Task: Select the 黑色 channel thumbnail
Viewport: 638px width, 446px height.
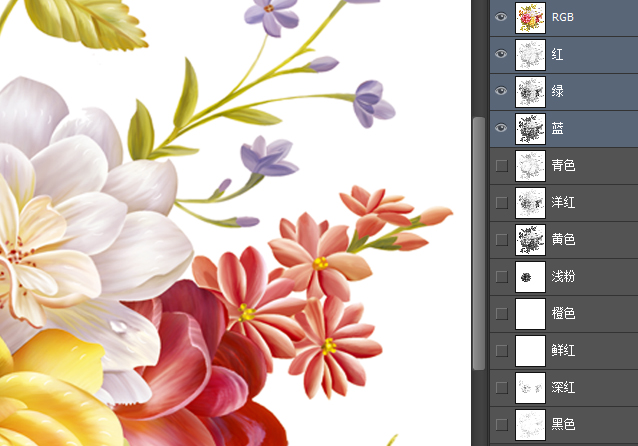Action: [530, 425]
